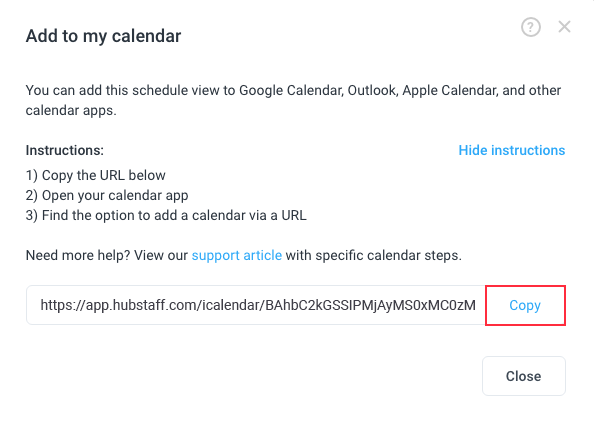Image resolution: width=594 pixels, height=423 pixels.
Task: Open the help question mark icon
Action: (x=531, y=27)
